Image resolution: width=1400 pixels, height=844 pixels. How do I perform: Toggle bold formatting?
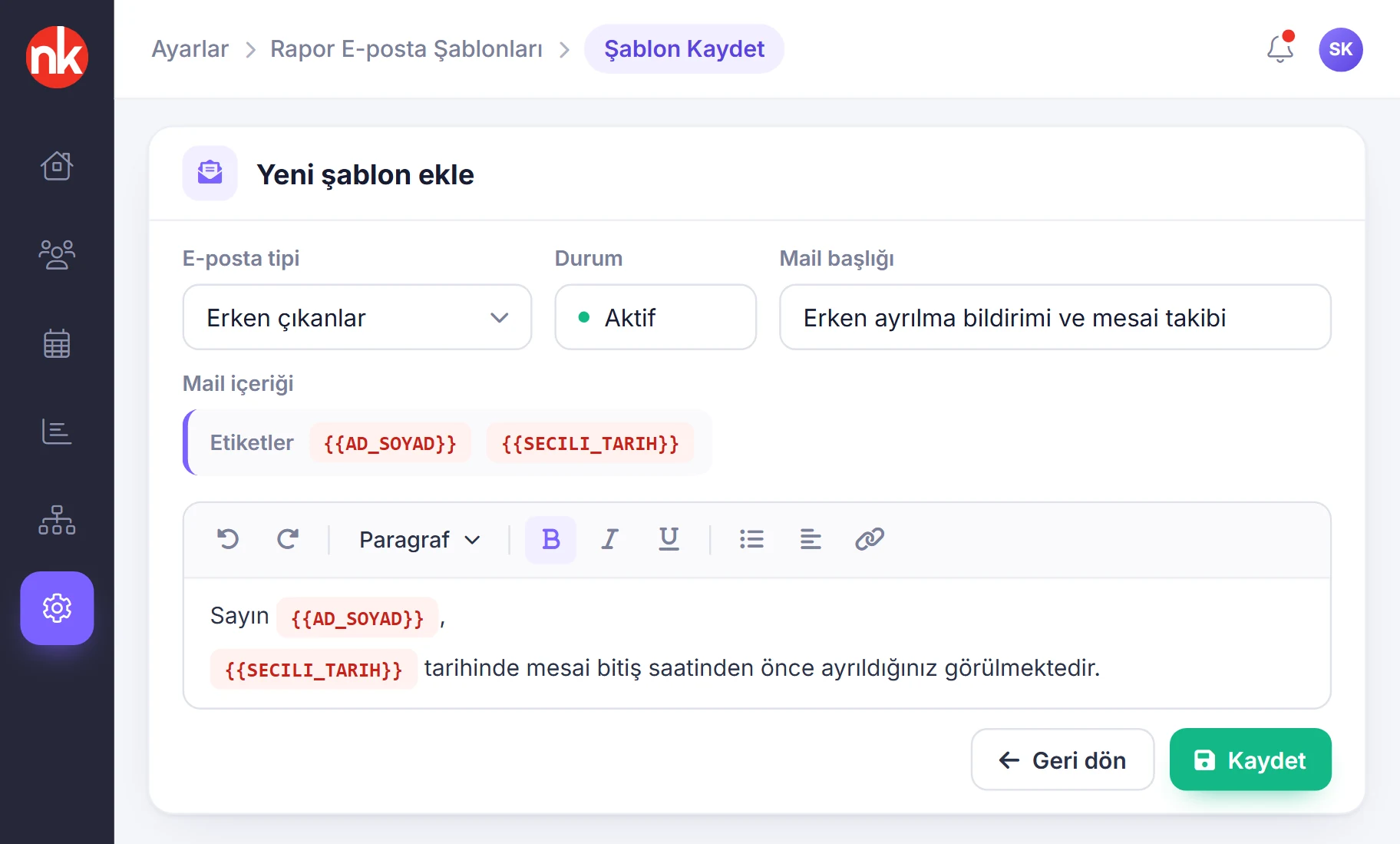coord(550,540)
